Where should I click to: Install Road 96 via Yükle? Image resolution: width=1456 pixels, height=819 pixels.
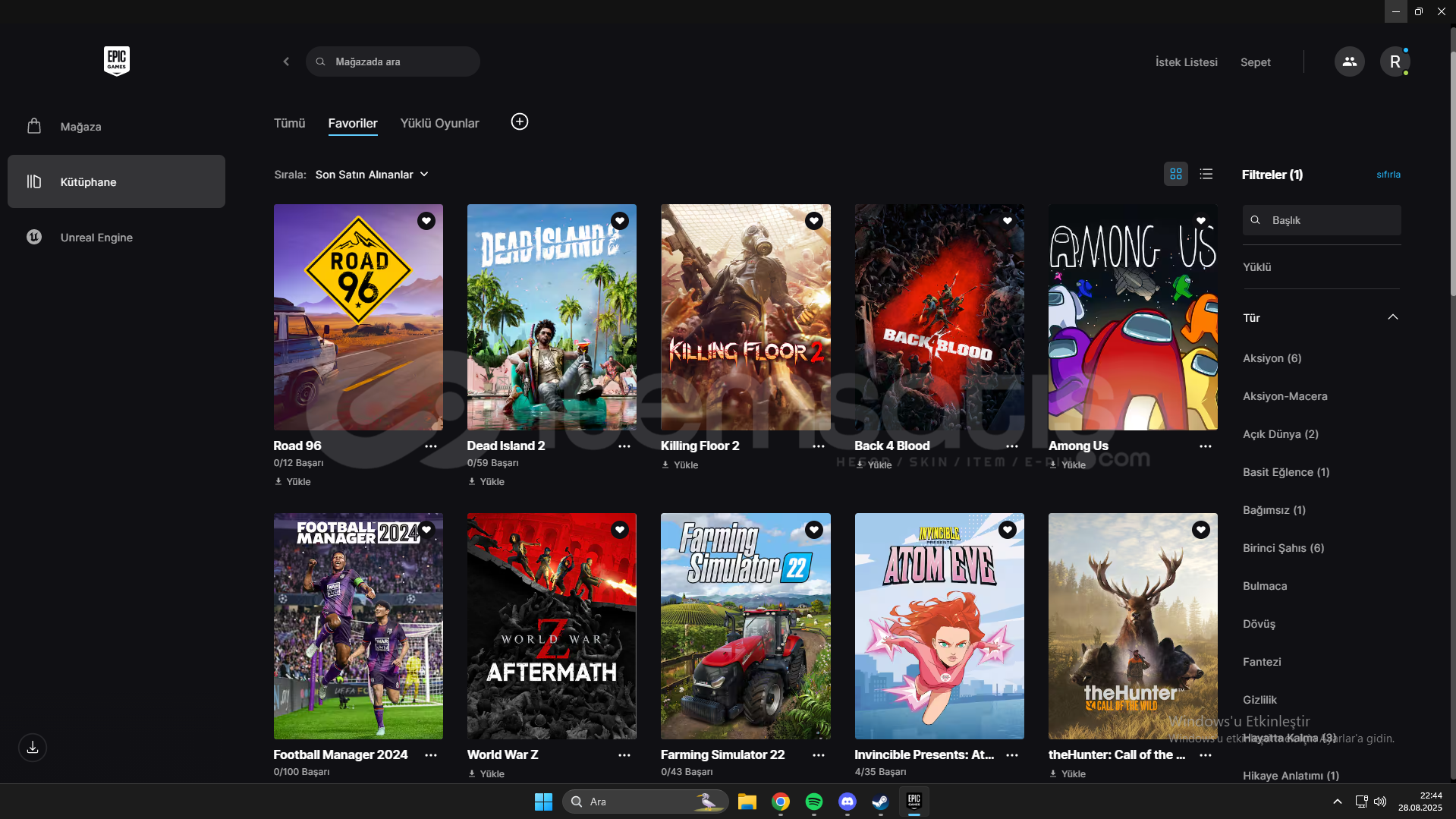click(293, 481)
